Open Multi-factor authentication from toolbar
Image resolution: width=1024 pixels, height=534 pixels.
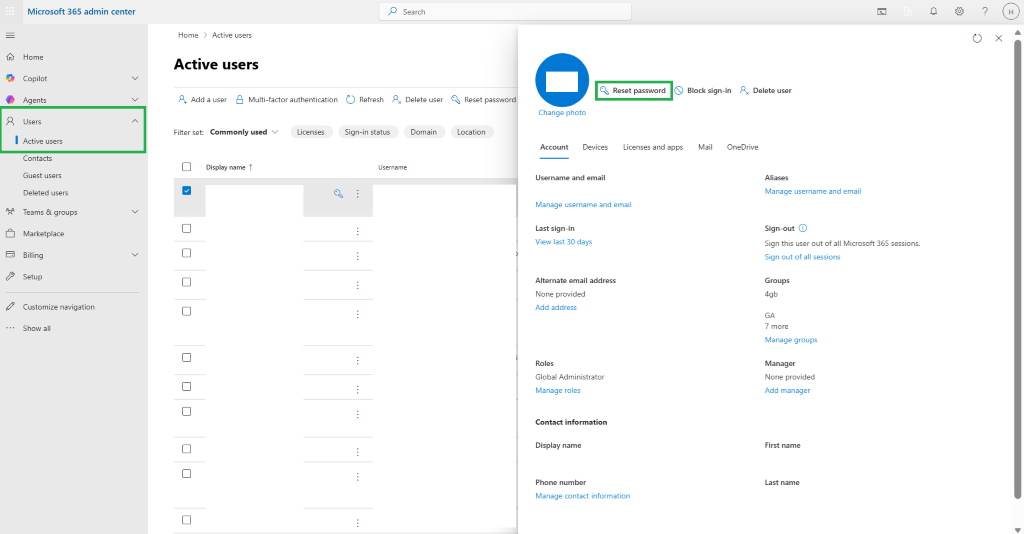286,99
